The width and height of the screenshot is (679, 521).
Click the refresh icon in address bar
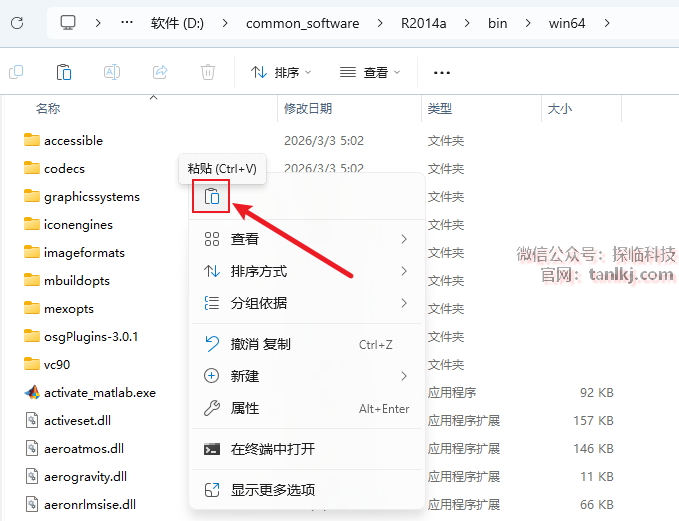[x=17, y=23]
